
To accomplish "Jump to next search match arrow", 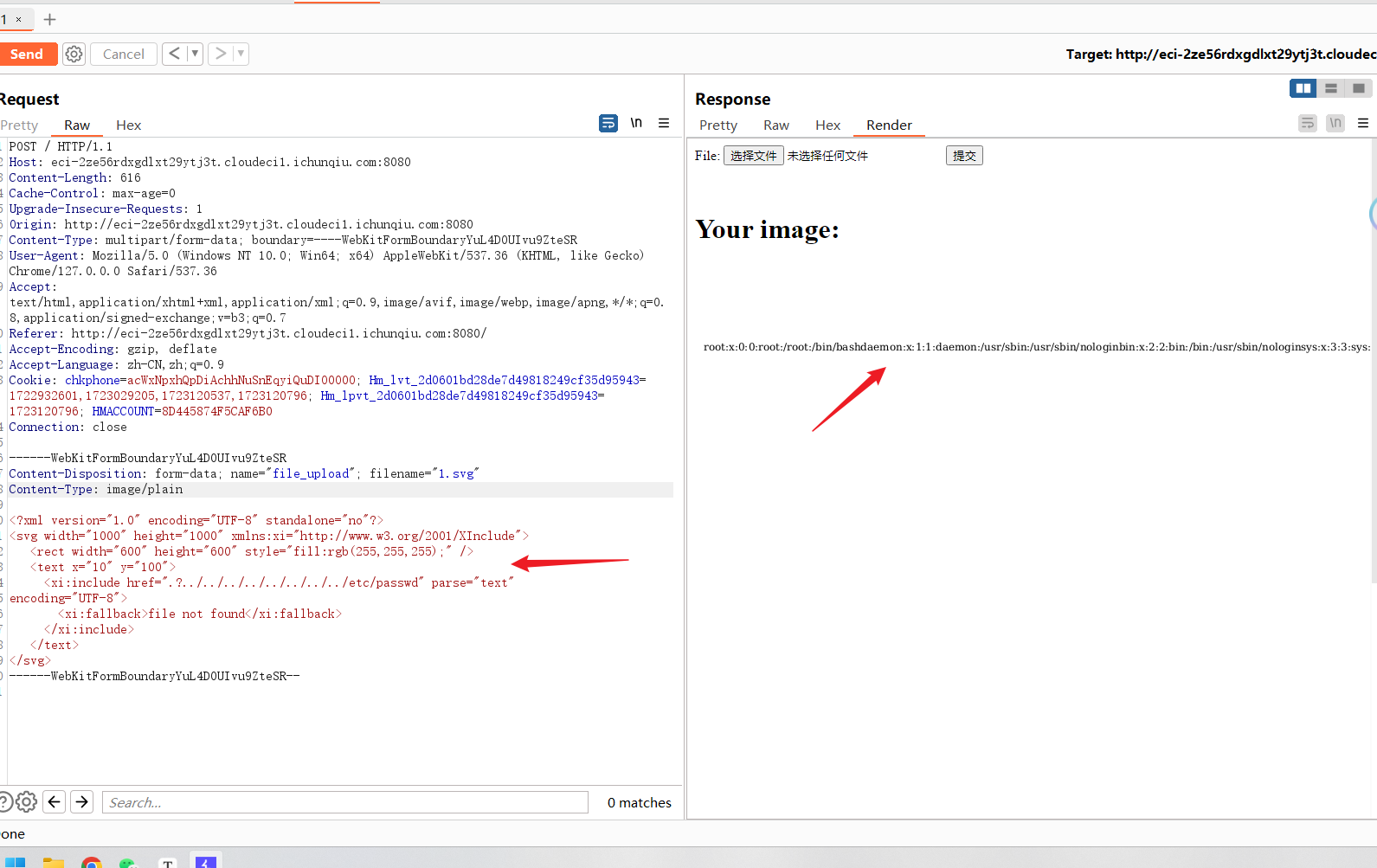I will (x=82, y=802).
